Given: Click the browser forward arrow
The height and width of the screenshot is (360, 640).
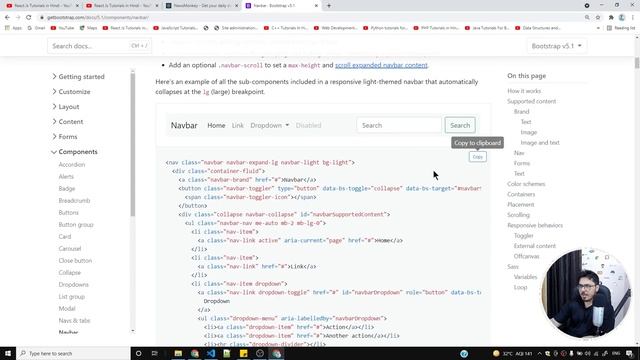Looking at the screenshot, I should (18, 18).
